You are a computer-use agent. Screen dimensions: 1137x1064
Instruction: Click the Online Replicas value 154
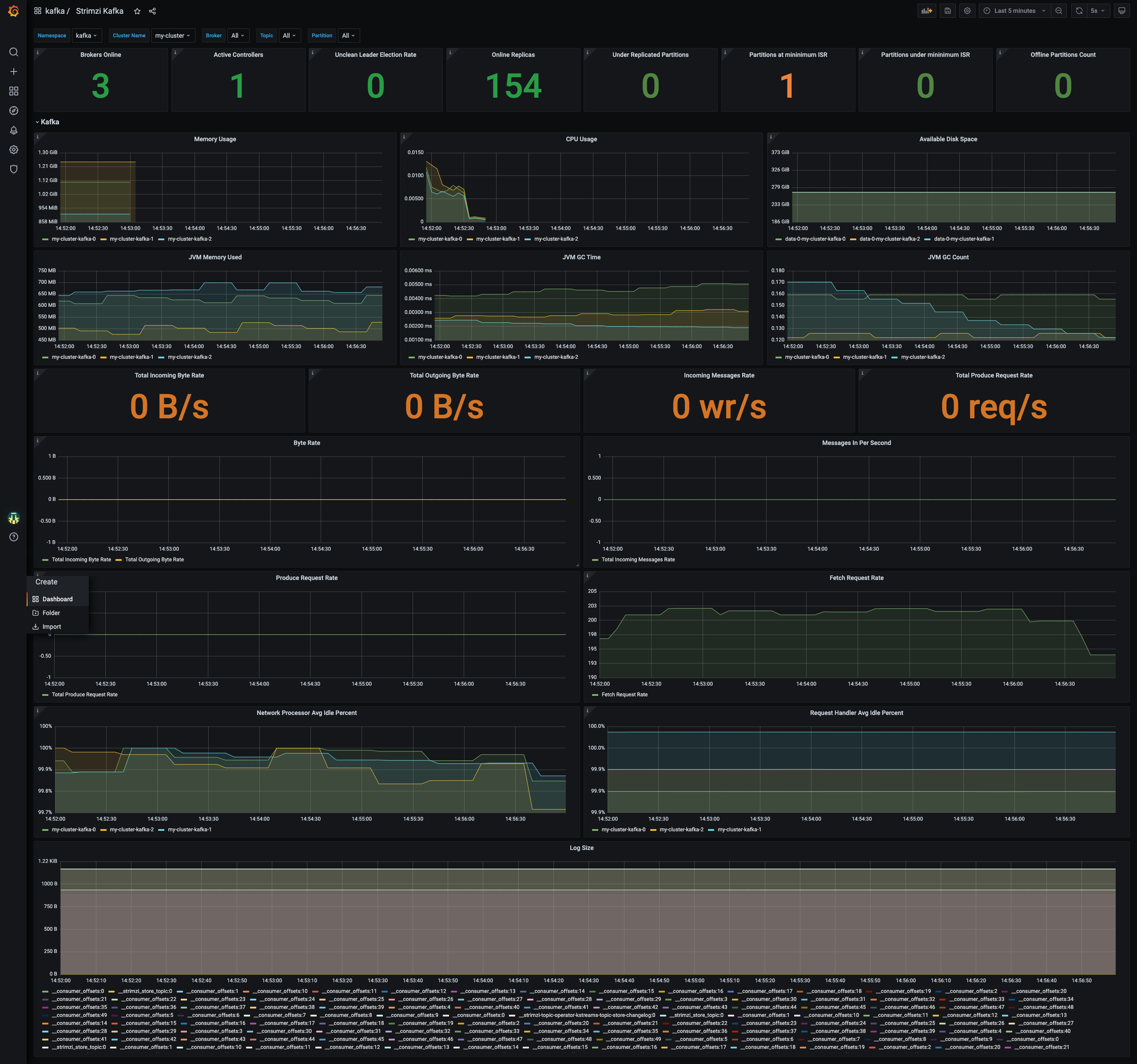coord(513,86)
